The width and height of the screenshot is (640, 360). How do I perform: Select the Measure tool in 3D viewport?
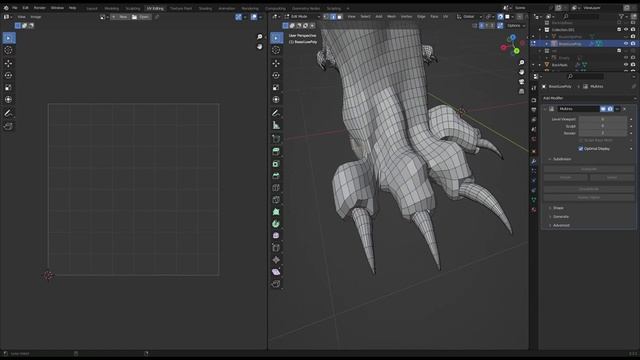[x=276, y=125]
